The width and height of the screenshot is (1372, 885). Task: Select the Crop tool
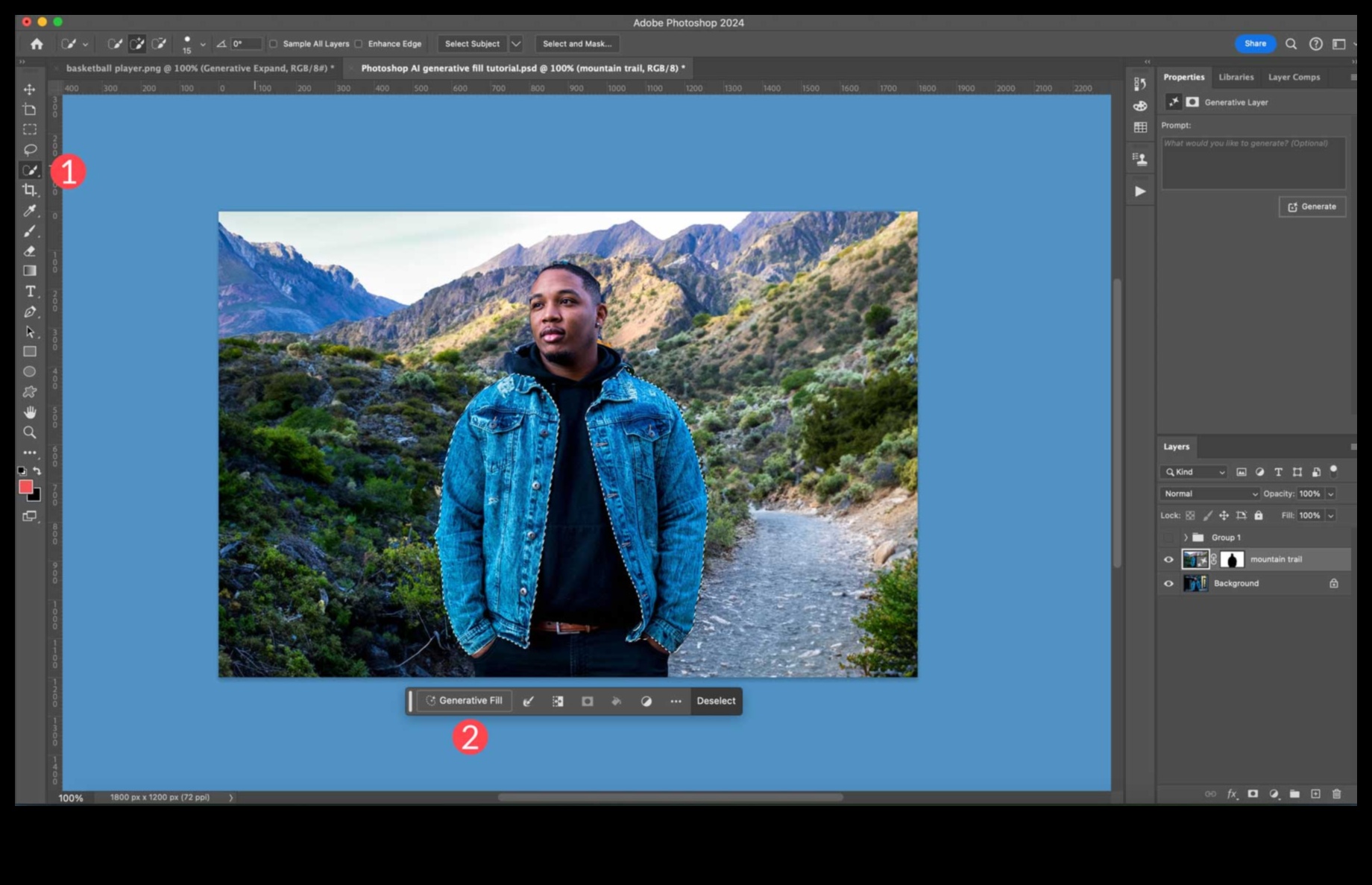coord(30,190)
